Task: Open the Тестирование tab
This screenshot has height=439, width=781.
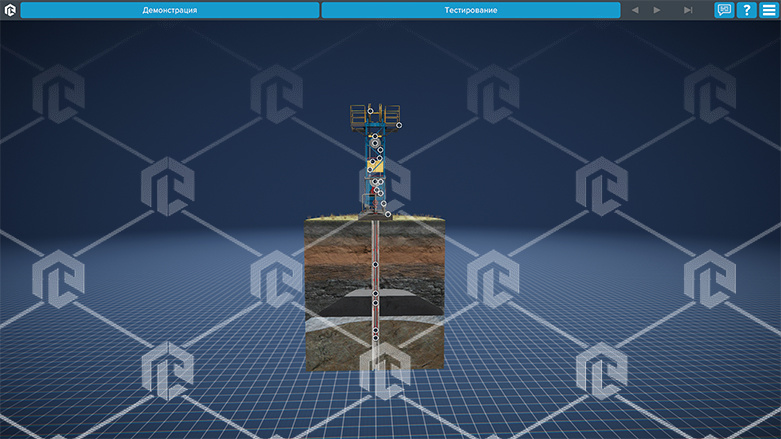Action: tap(470, 10)
